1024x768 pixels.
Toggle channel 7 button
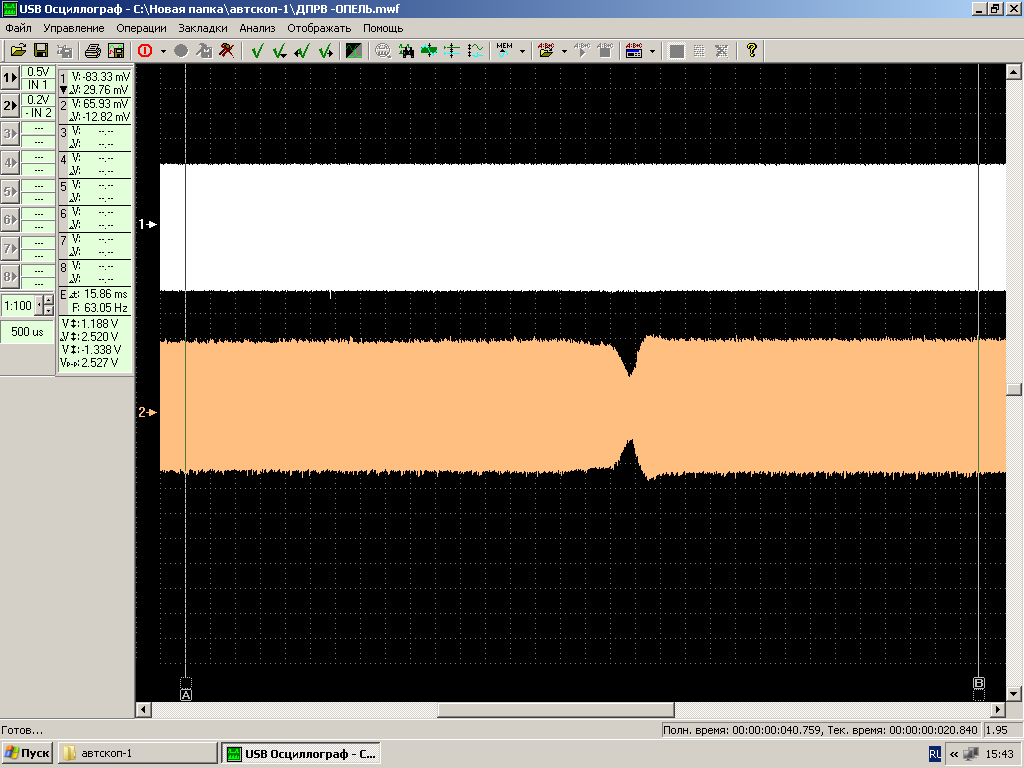click(10, 248)
